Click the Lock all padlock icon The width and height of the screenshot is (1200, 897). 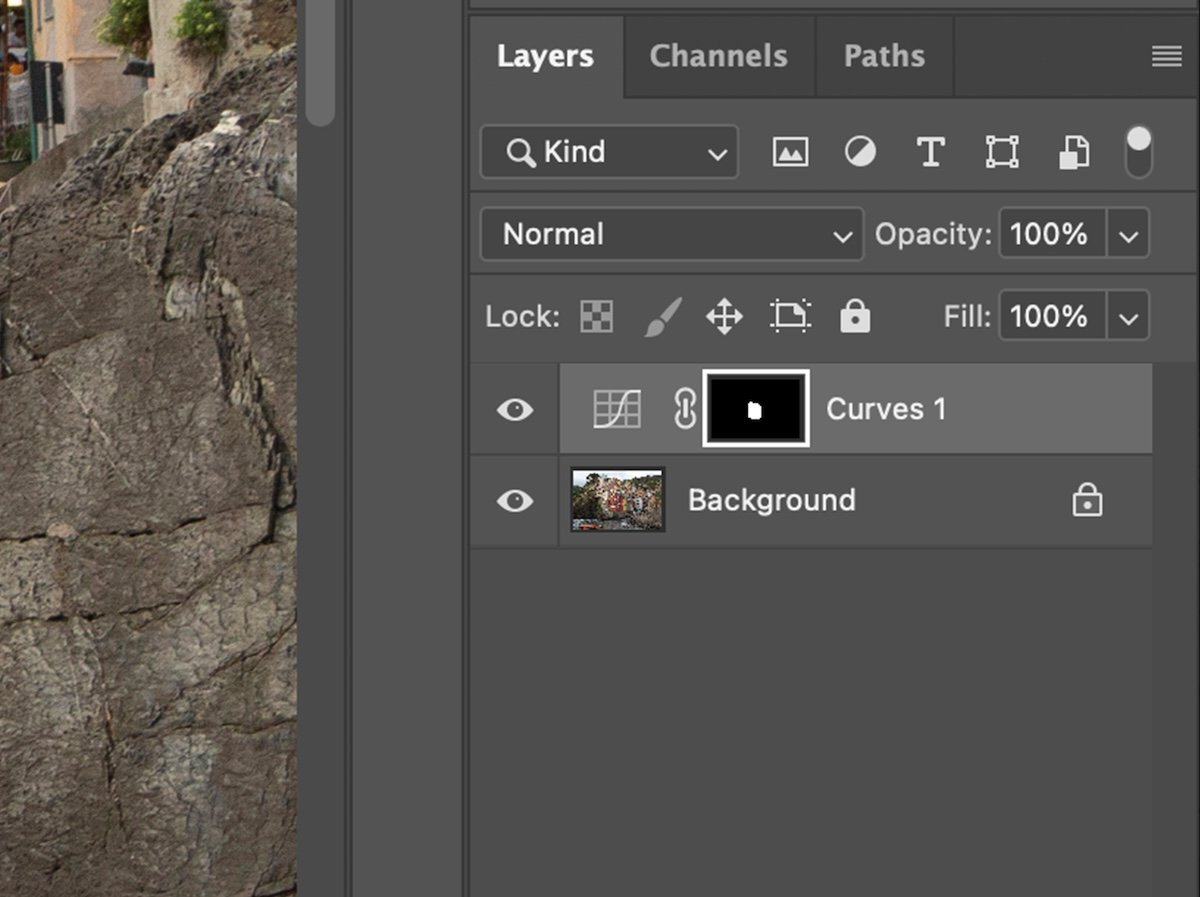pos(854,317)
